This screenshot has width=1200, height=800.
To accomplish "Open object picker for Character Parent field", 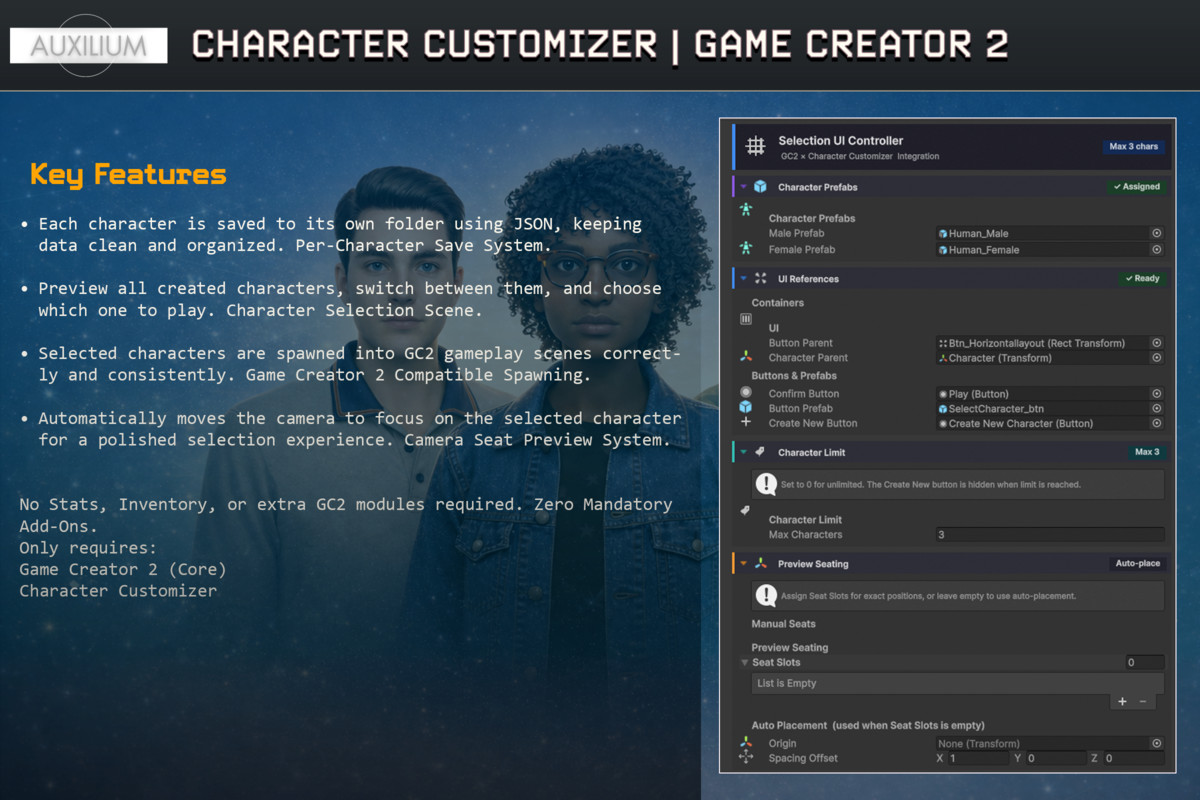I will pyautogui.click(x=1157, y=358).
